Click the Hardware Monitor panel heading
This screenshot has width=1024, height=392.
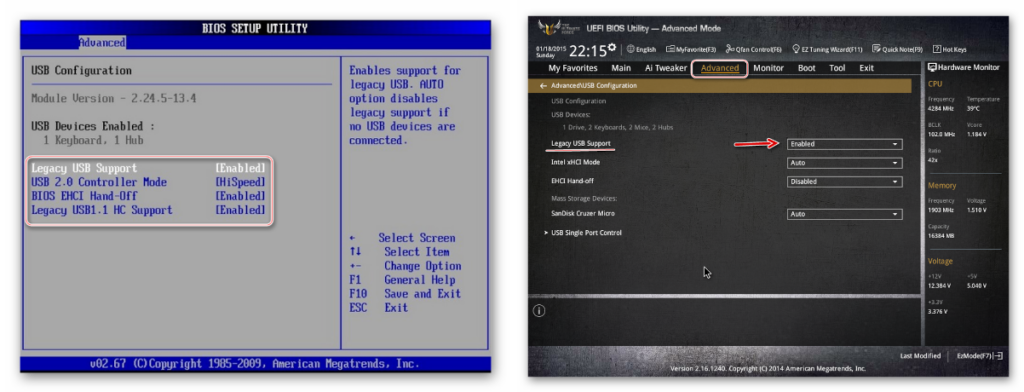click(x=964, y=68)
